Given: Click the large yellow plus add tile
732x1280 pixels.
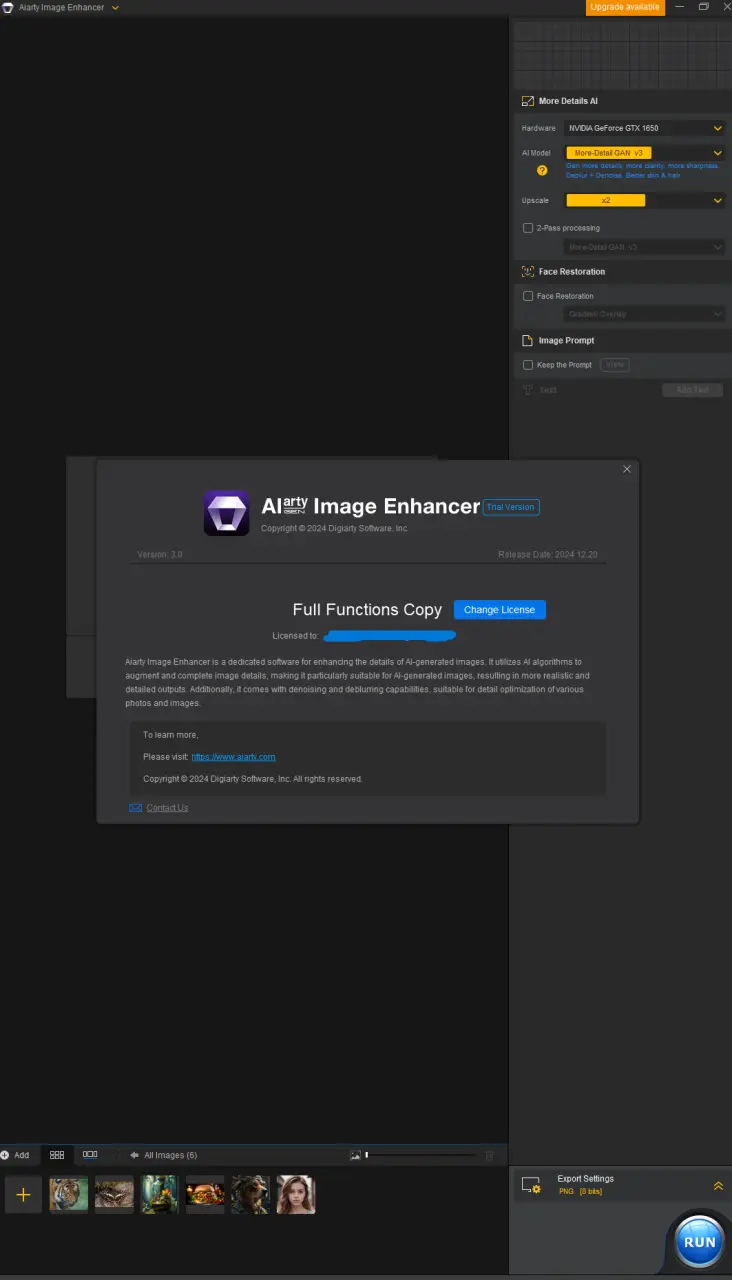Looking at the screenshot, I should pos(23,1194).
